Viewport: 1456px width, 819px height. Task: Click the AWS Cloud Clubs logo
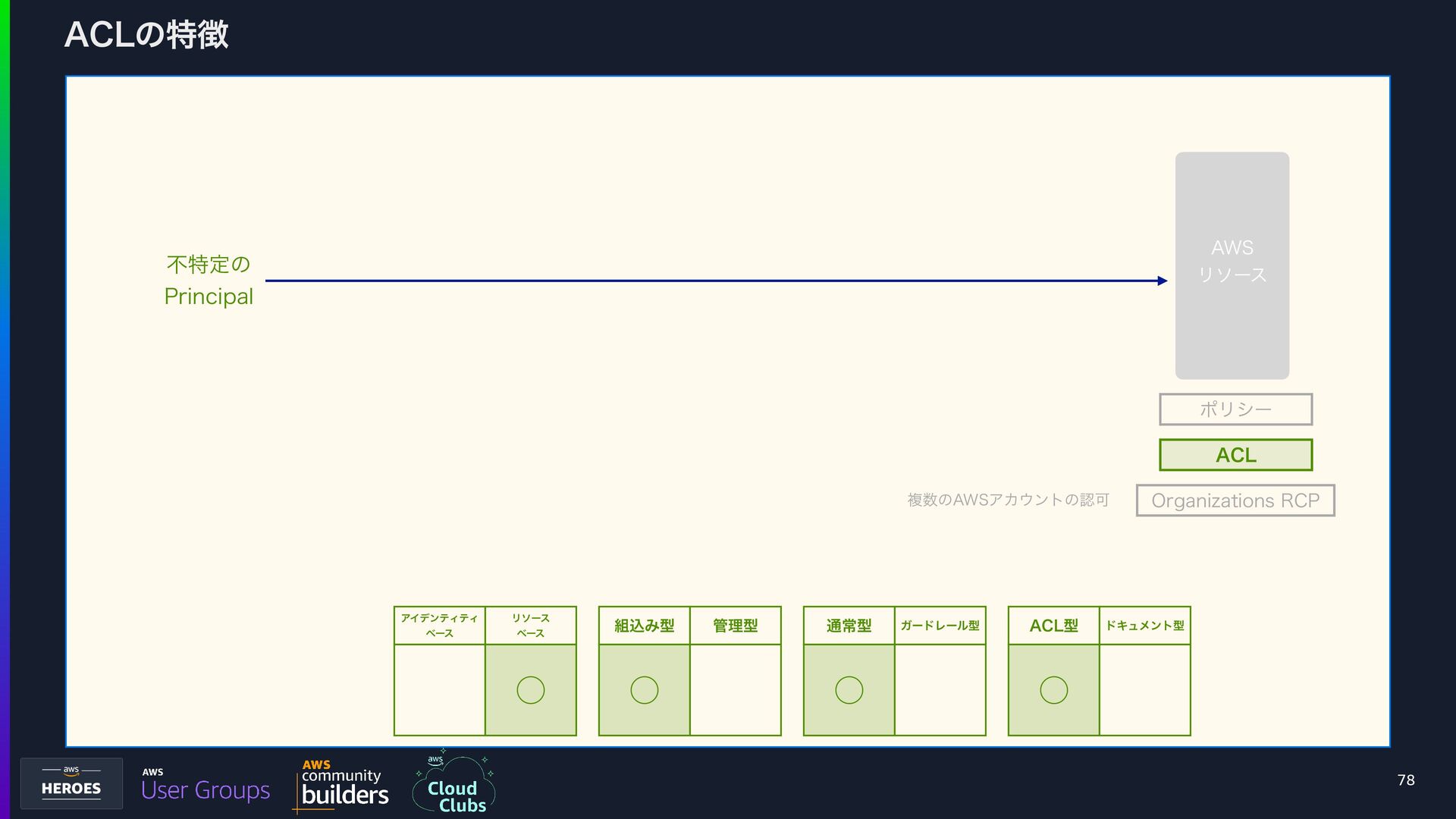[x=454, y=782]
